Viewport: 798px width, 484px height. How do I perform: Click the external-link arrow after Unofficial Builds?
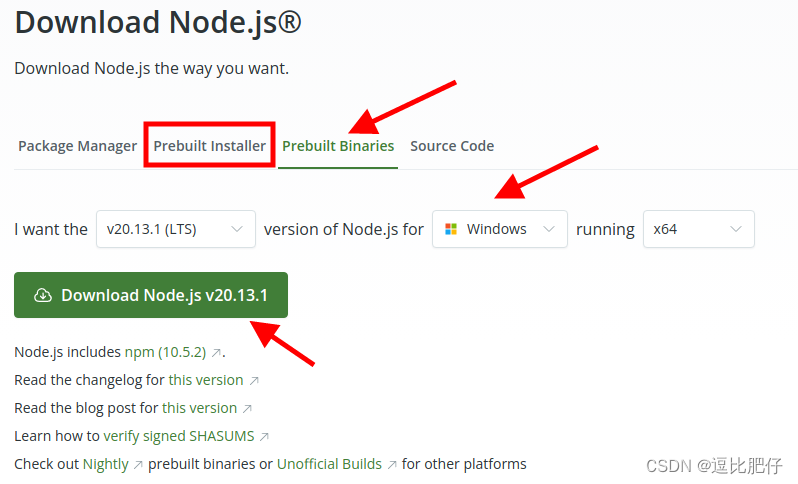[392, 465]
